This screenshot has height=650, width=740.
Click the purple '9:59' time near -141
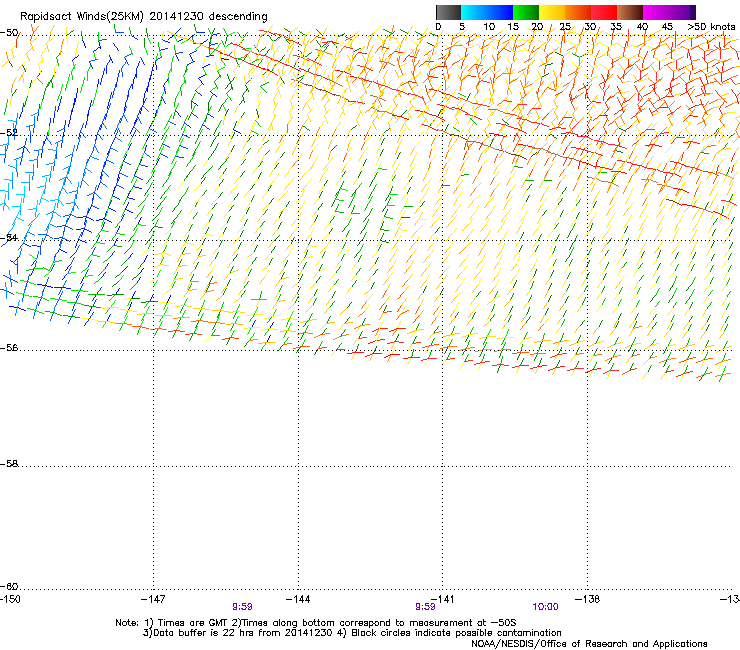(x=425, y=607)
